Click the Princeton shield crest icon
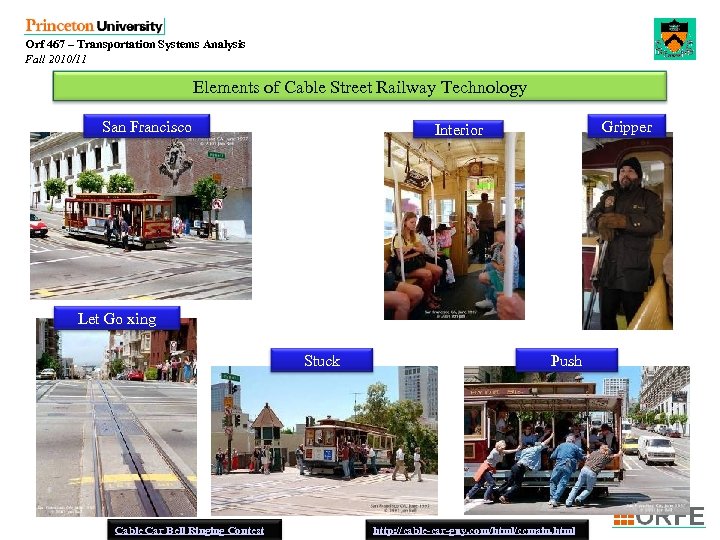The height and width of the screenshot is (540, 720). click(x=675, y=39)
